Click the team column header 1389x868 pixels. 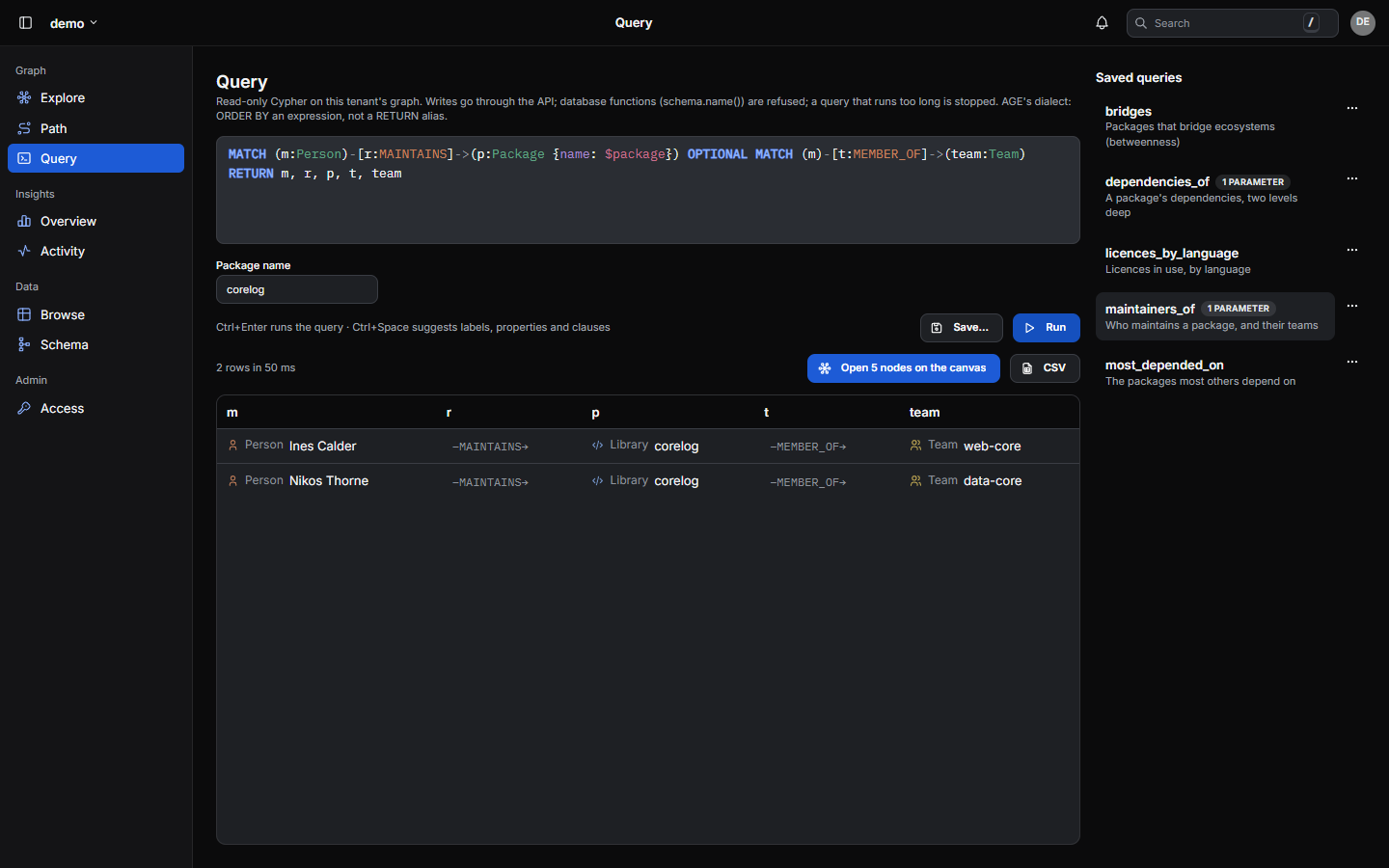pos(924,413)
